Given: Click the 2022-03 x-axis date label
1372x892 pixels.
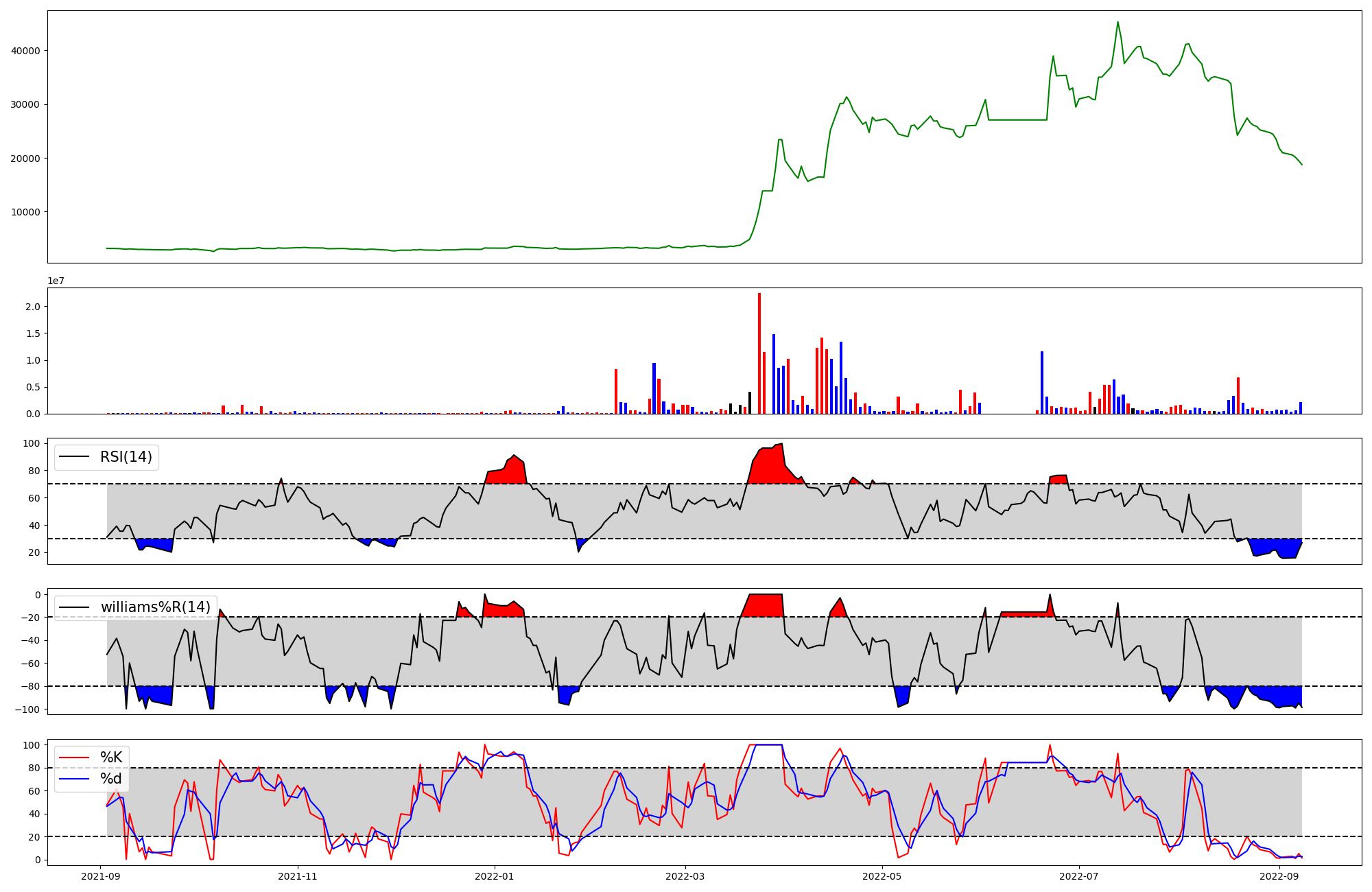Looking at the screenshot, I should [x=685, y=876].
